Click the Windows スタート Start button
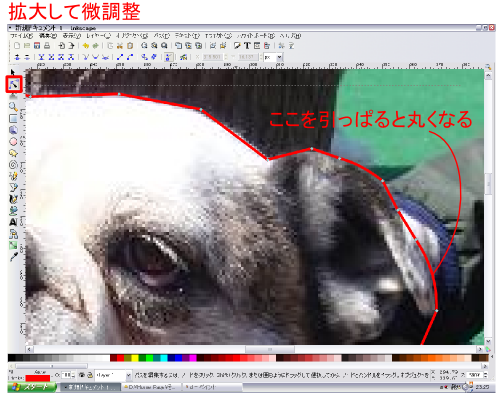 coord(32,387)
